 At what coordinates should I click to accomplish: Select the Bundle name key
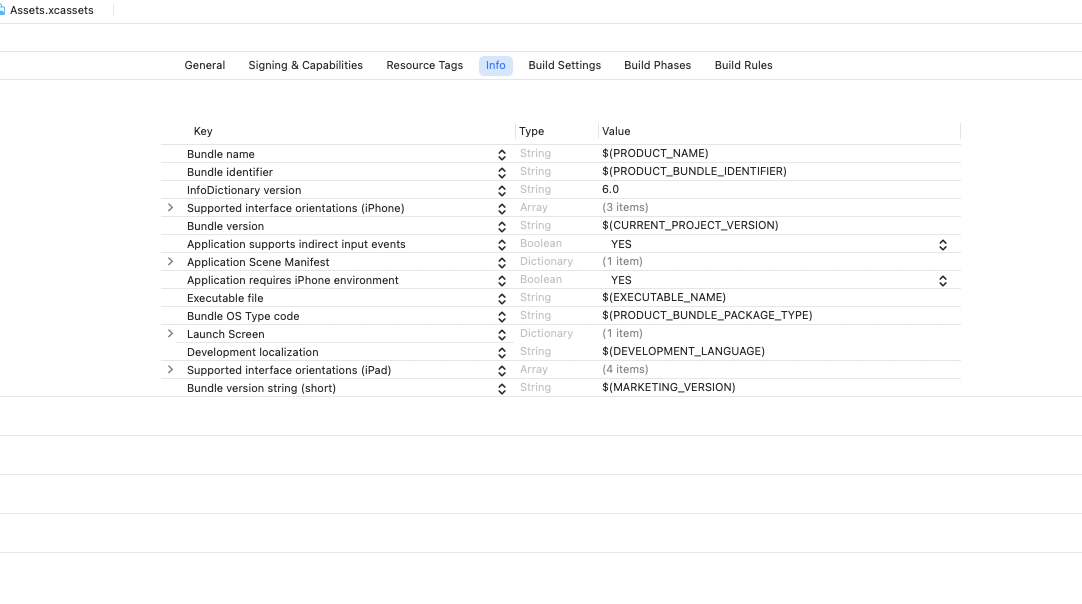pos(221,154)
